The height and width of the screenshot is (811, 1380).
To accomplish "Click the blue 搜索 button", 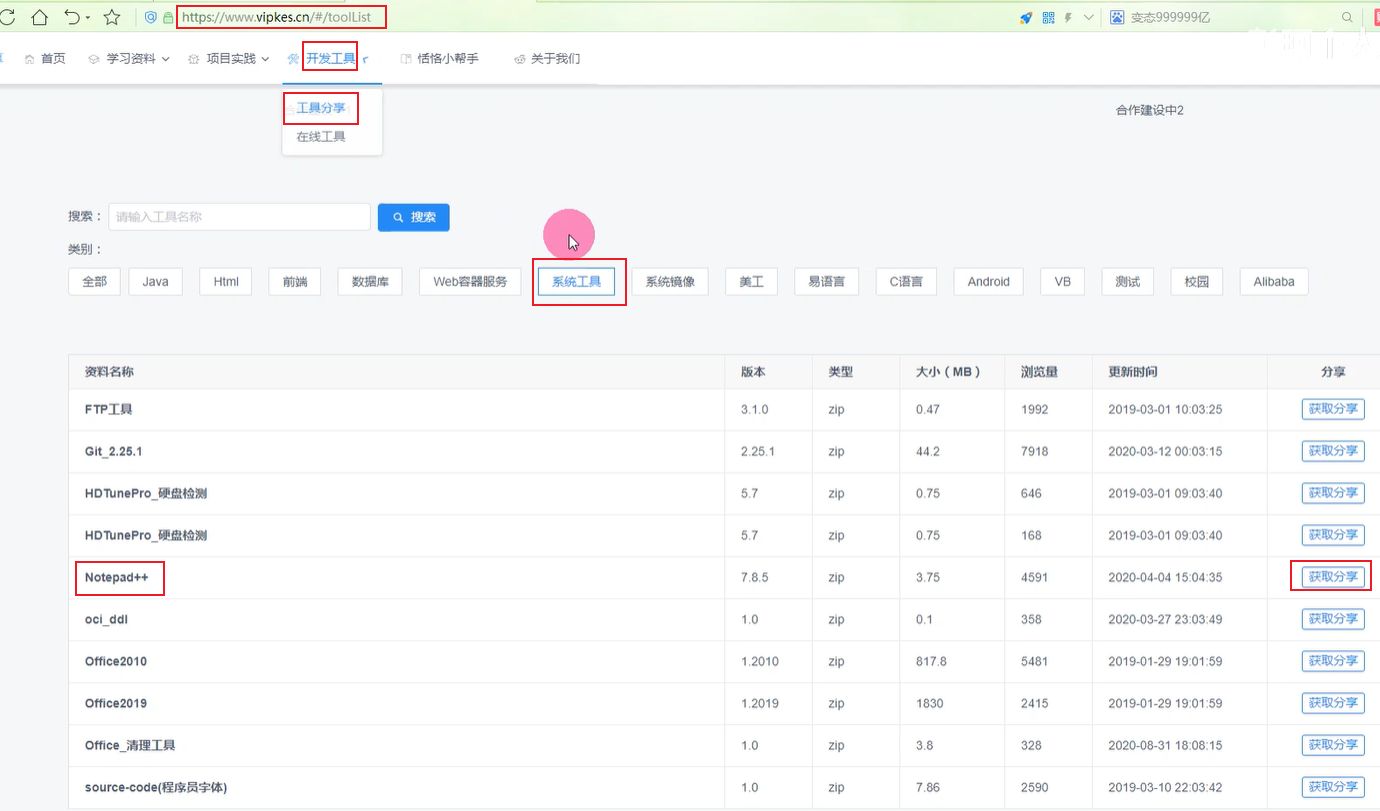I will pos(413,217).
